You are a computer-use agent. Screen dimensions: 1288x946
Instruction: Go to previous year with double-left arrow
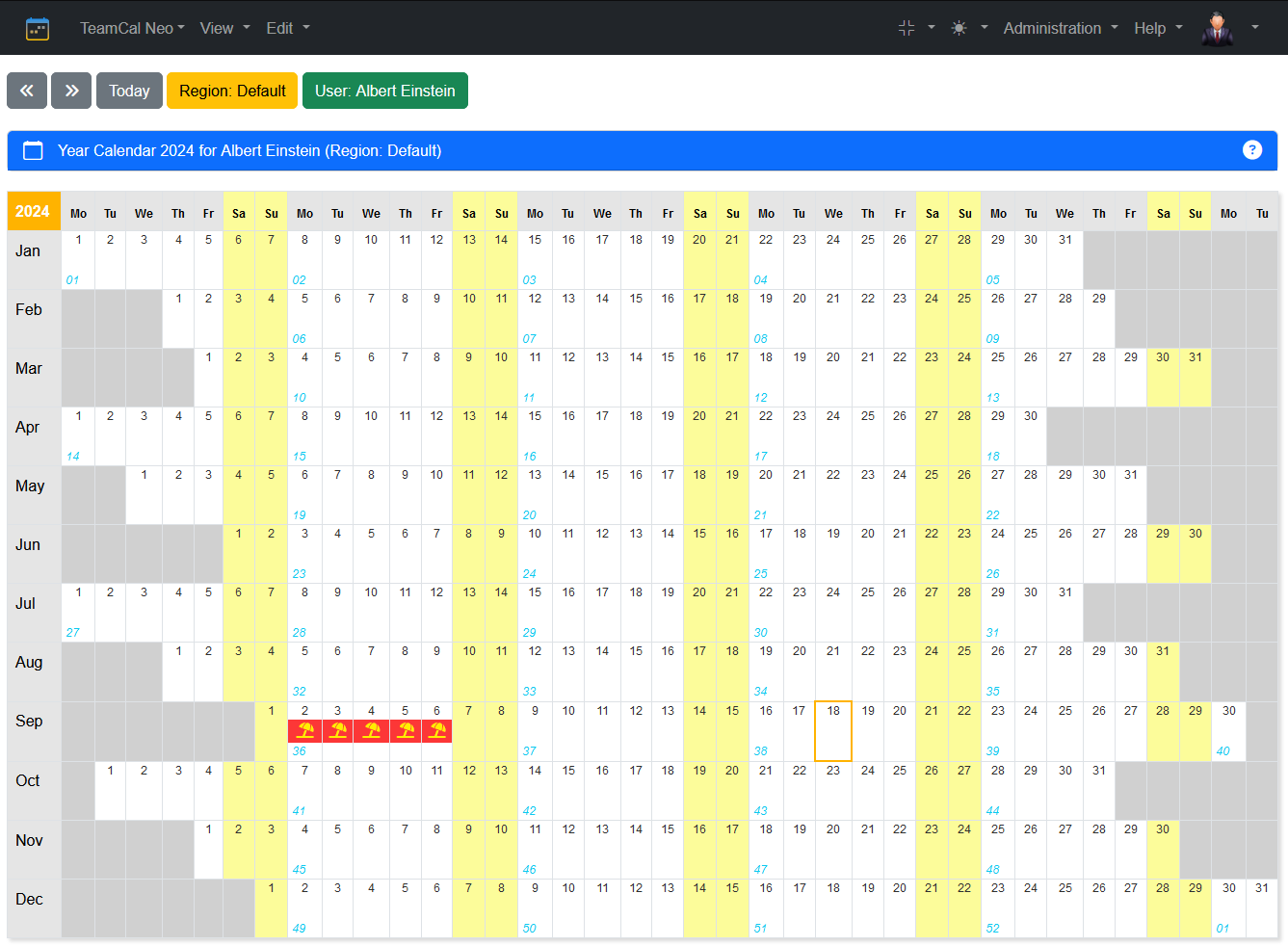(27, 91)
